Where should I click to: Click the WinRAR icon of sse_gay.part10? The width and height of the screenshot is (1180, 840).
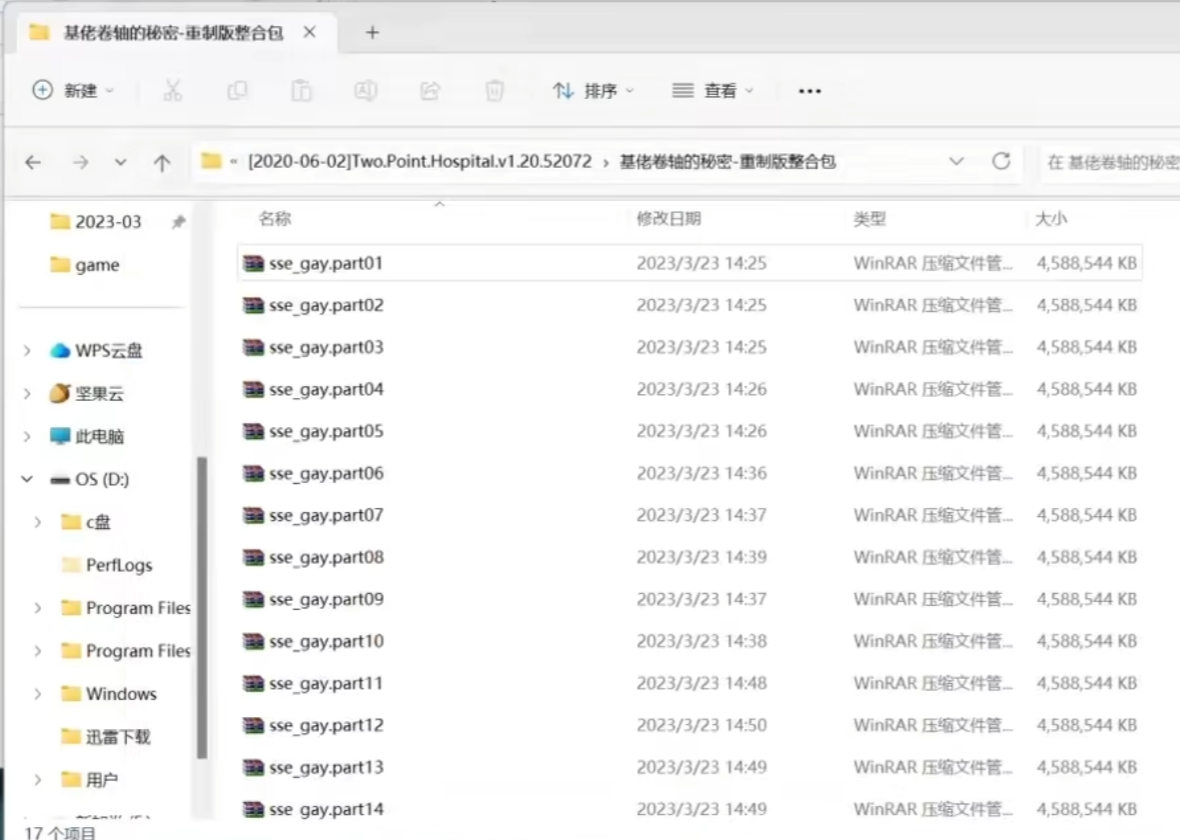tap(254, 641)
